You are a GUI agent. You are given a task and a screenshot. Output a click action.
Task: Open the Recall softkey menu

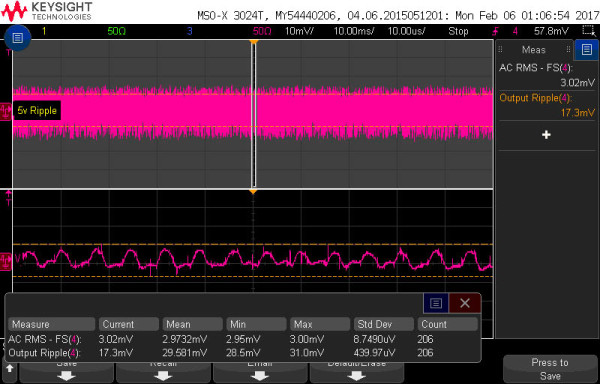[x=163, y=370]
